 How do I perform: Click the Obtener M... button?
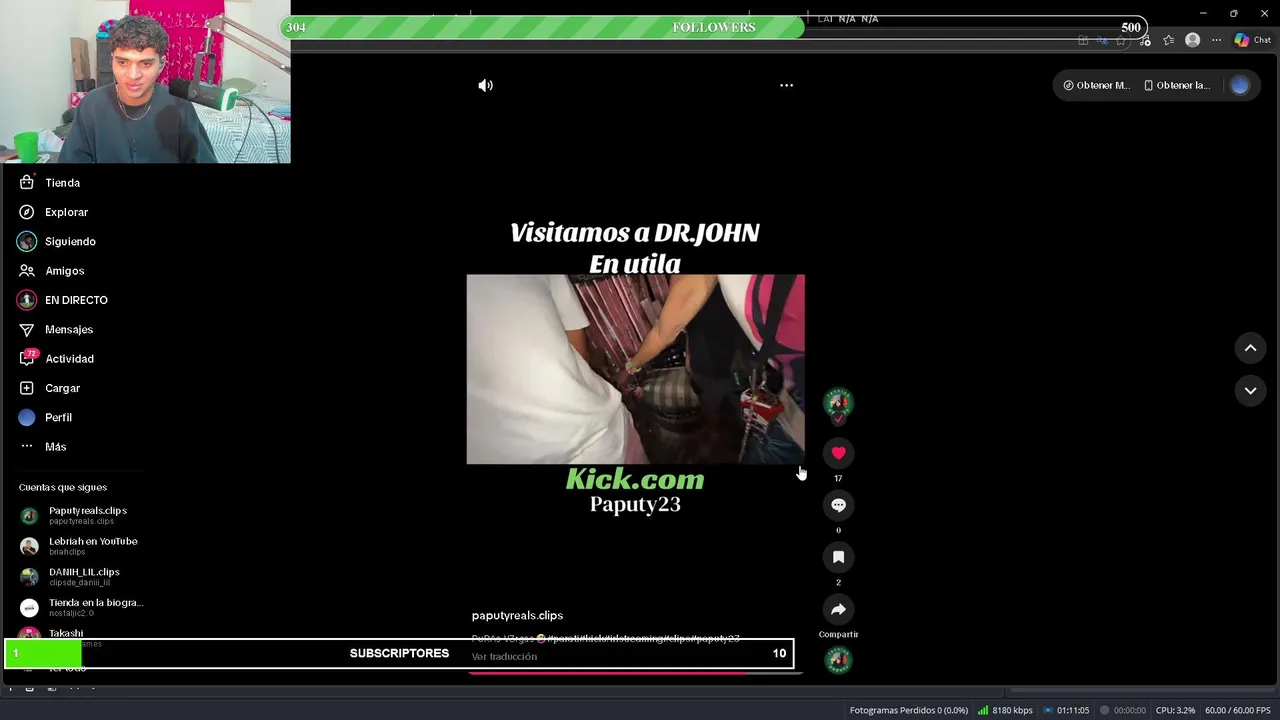coord(1096,85)
